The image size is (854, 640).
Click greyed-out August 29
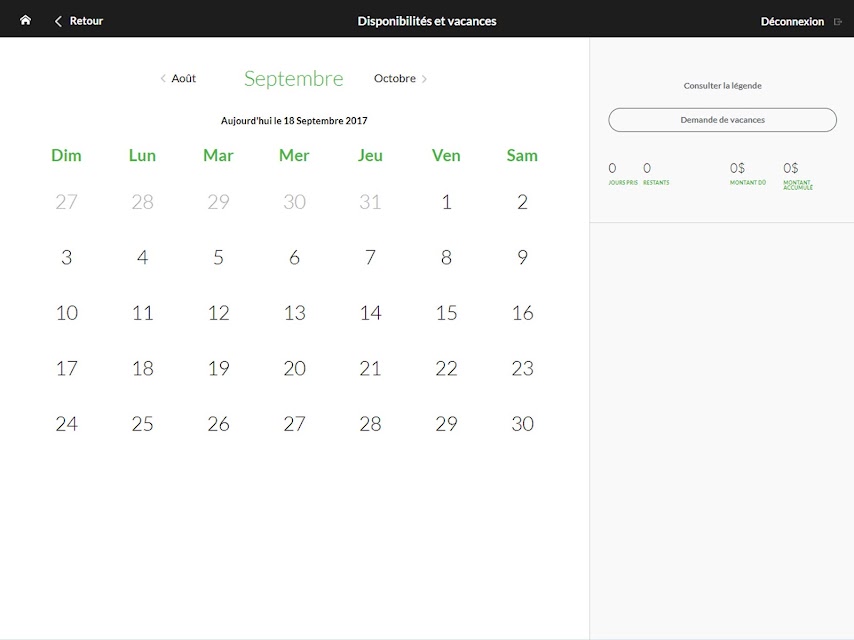point(218,202)
